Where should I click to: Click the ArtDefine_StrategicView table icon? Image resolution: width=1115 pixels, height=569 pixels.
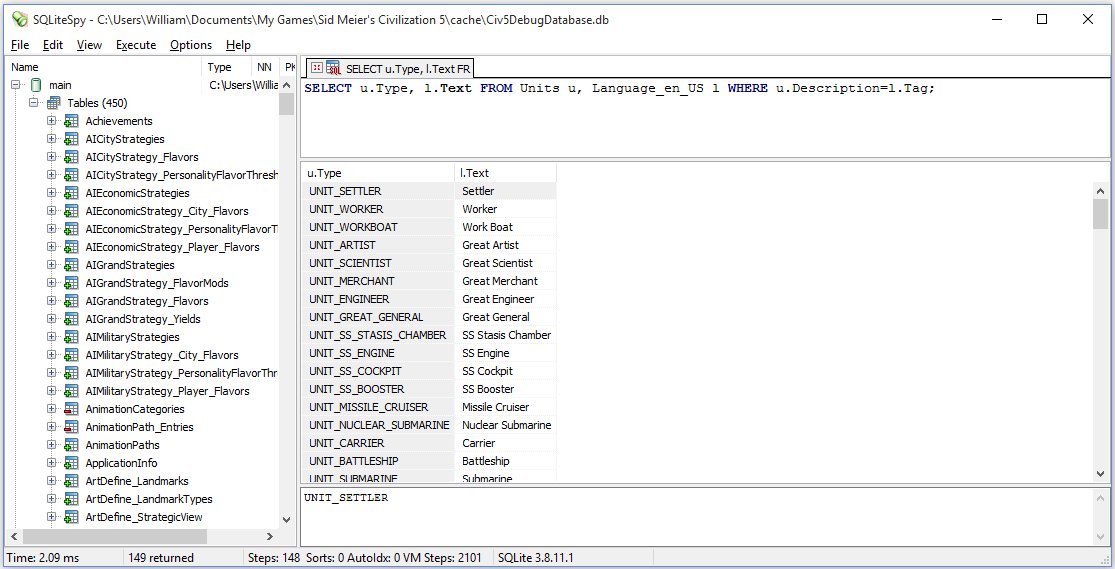click(71, 517)
